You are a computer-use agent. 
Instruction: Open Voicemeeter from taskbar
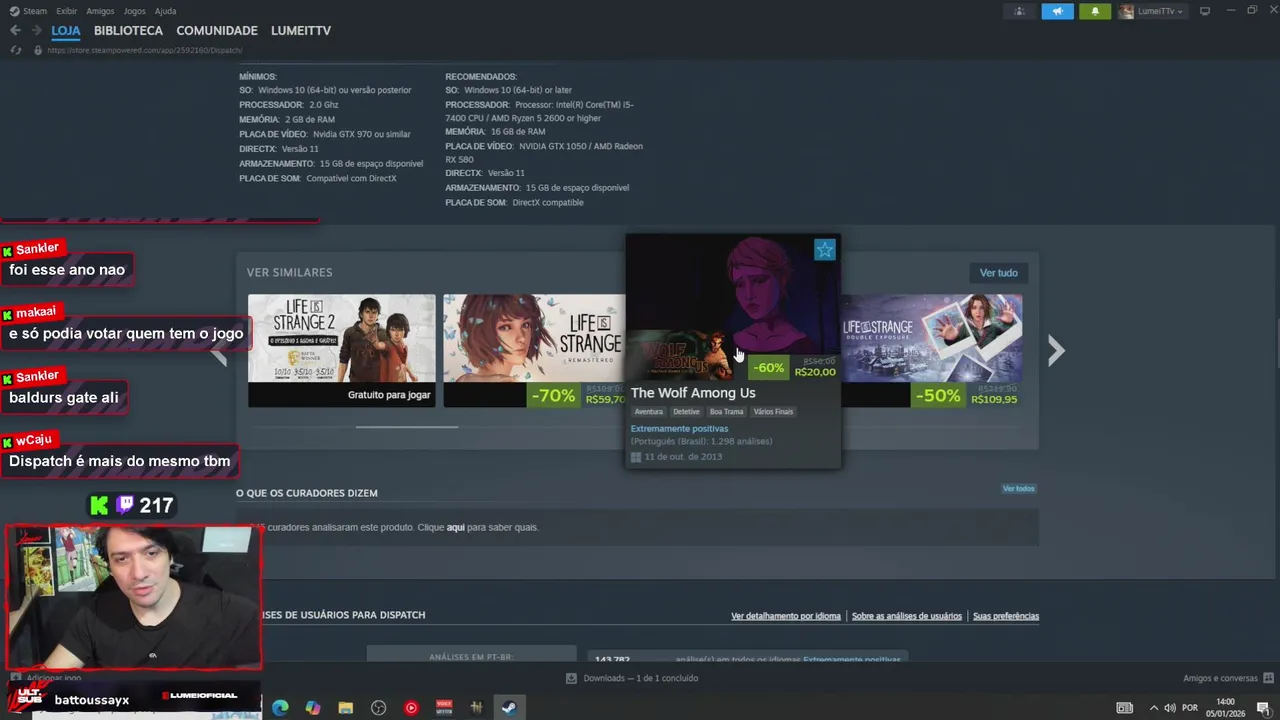coord(444,708)
